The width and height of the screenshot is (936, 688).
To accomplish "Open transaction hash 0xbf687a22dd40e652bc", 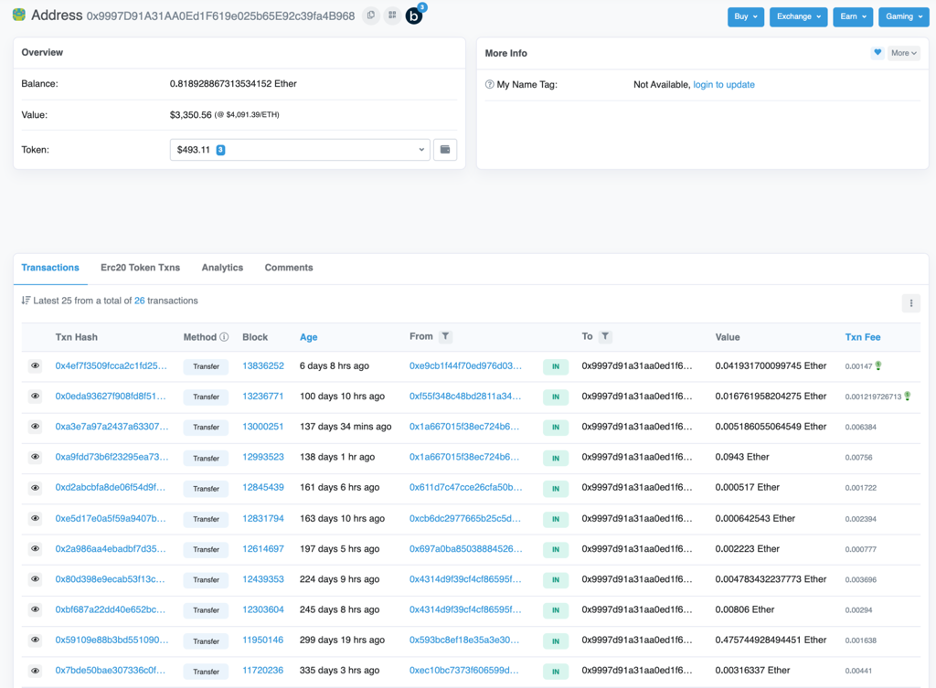I will click(110, 610).
